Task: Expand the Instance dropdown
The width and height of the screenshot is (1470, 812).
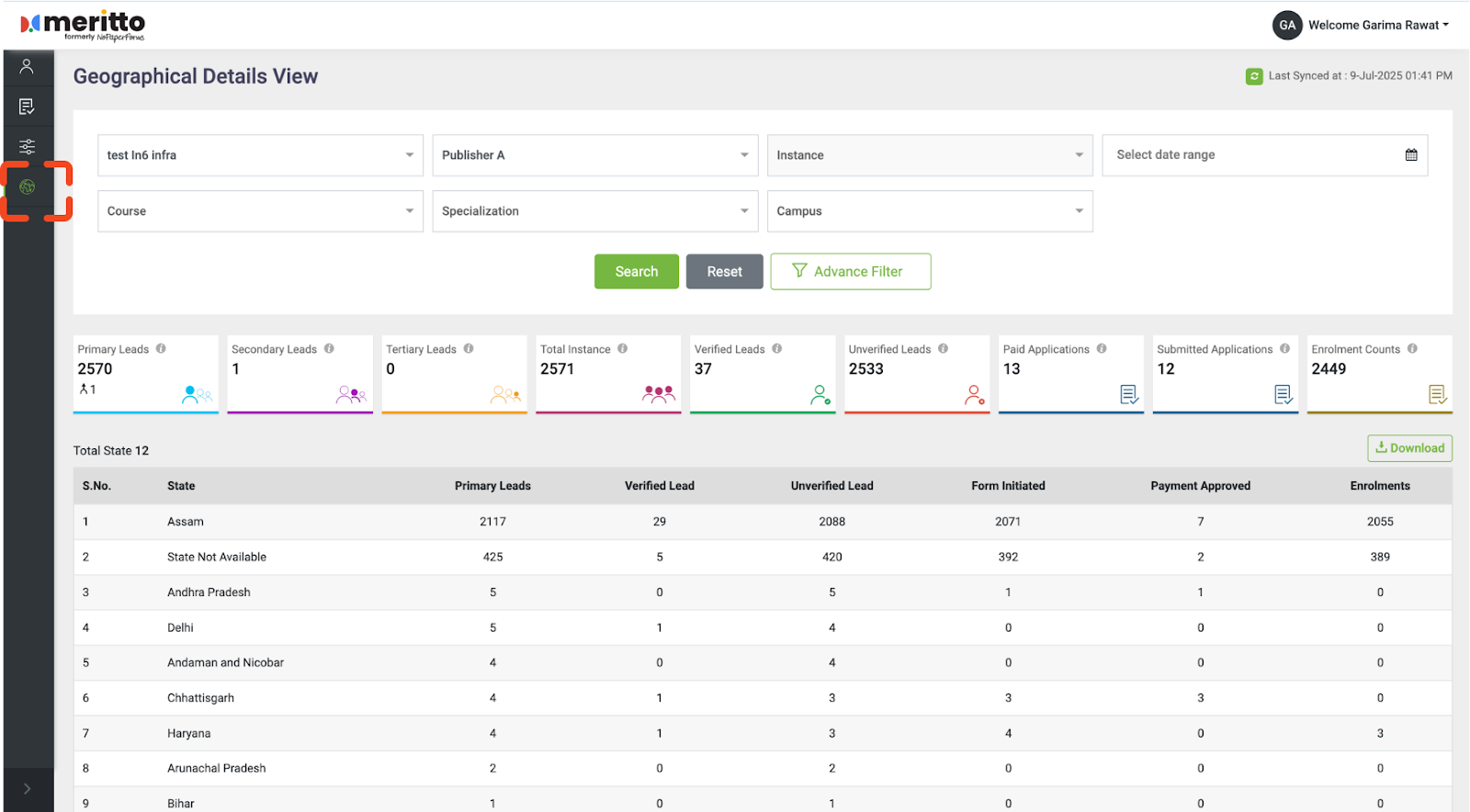Action: [x=929, y=155]
